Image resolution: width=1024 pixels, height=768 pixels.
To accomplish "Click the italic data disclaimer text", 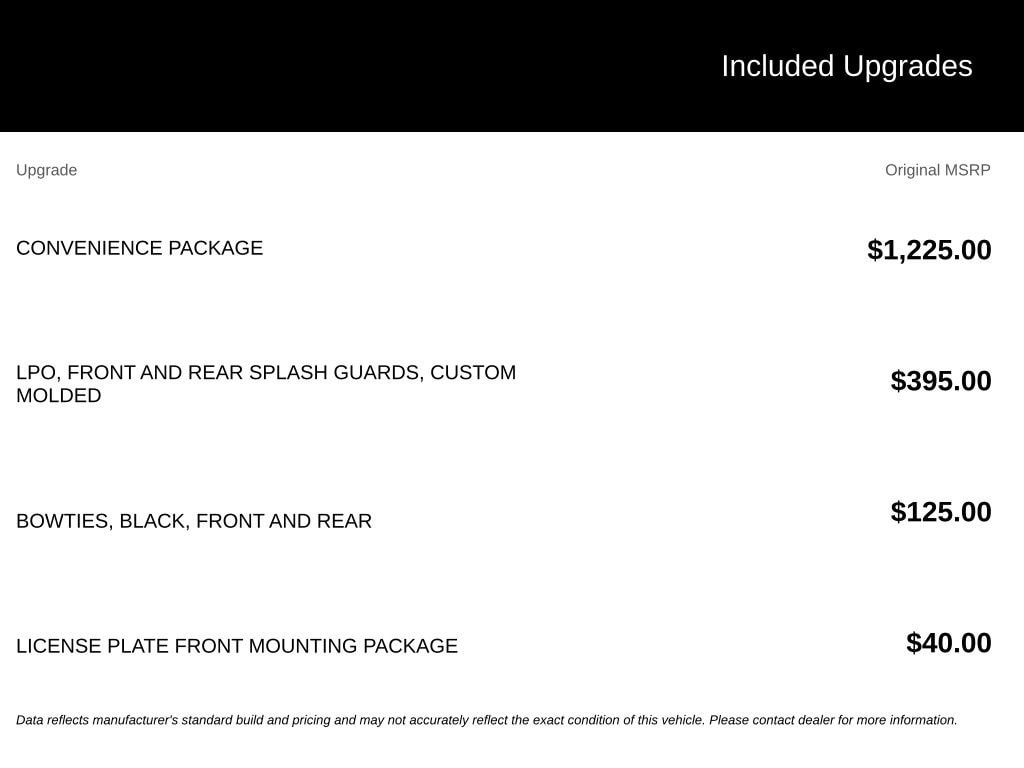I will [x=487, y=720].
